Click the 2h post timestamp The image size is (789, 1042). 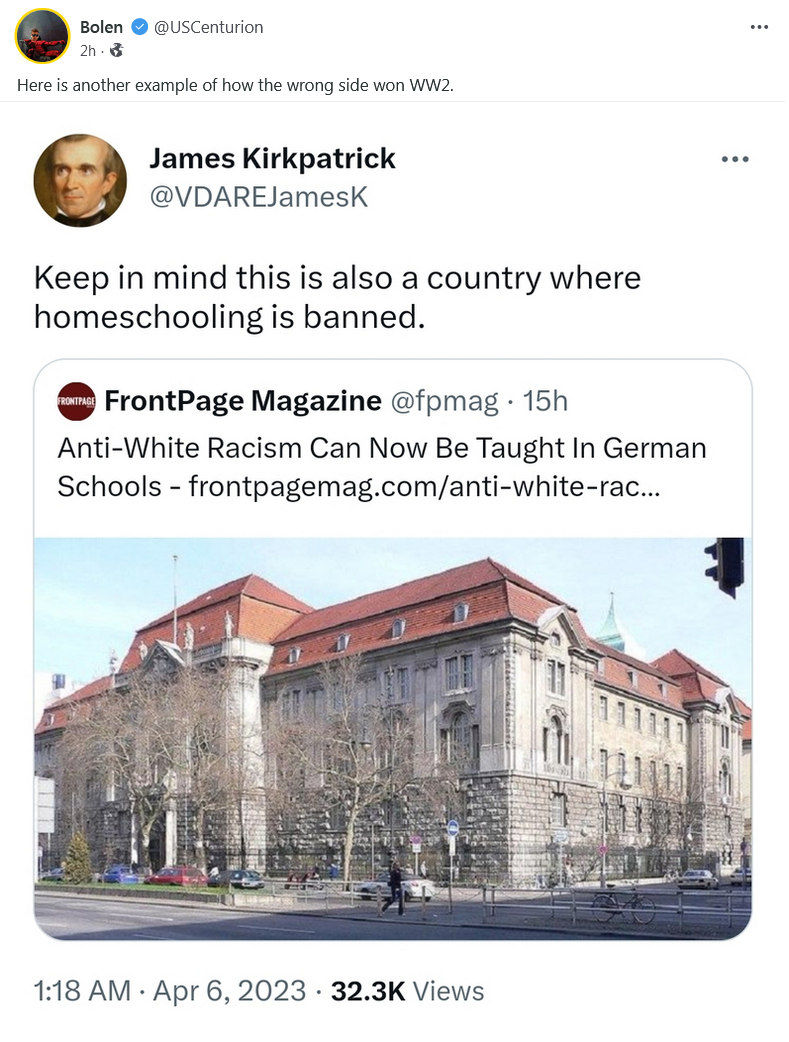pyautogui.click(x=88, y=51)
